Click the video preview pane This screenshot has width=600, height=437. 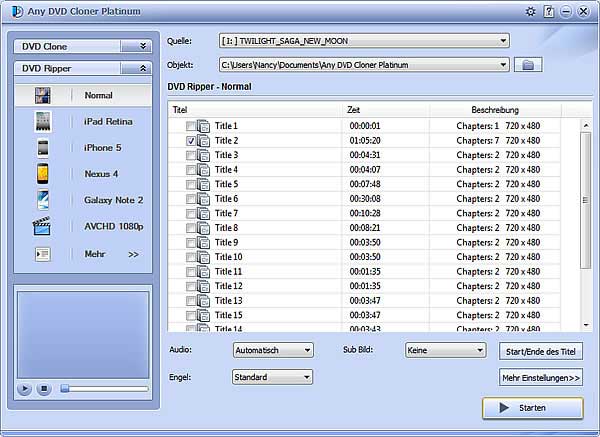point(83,335)
